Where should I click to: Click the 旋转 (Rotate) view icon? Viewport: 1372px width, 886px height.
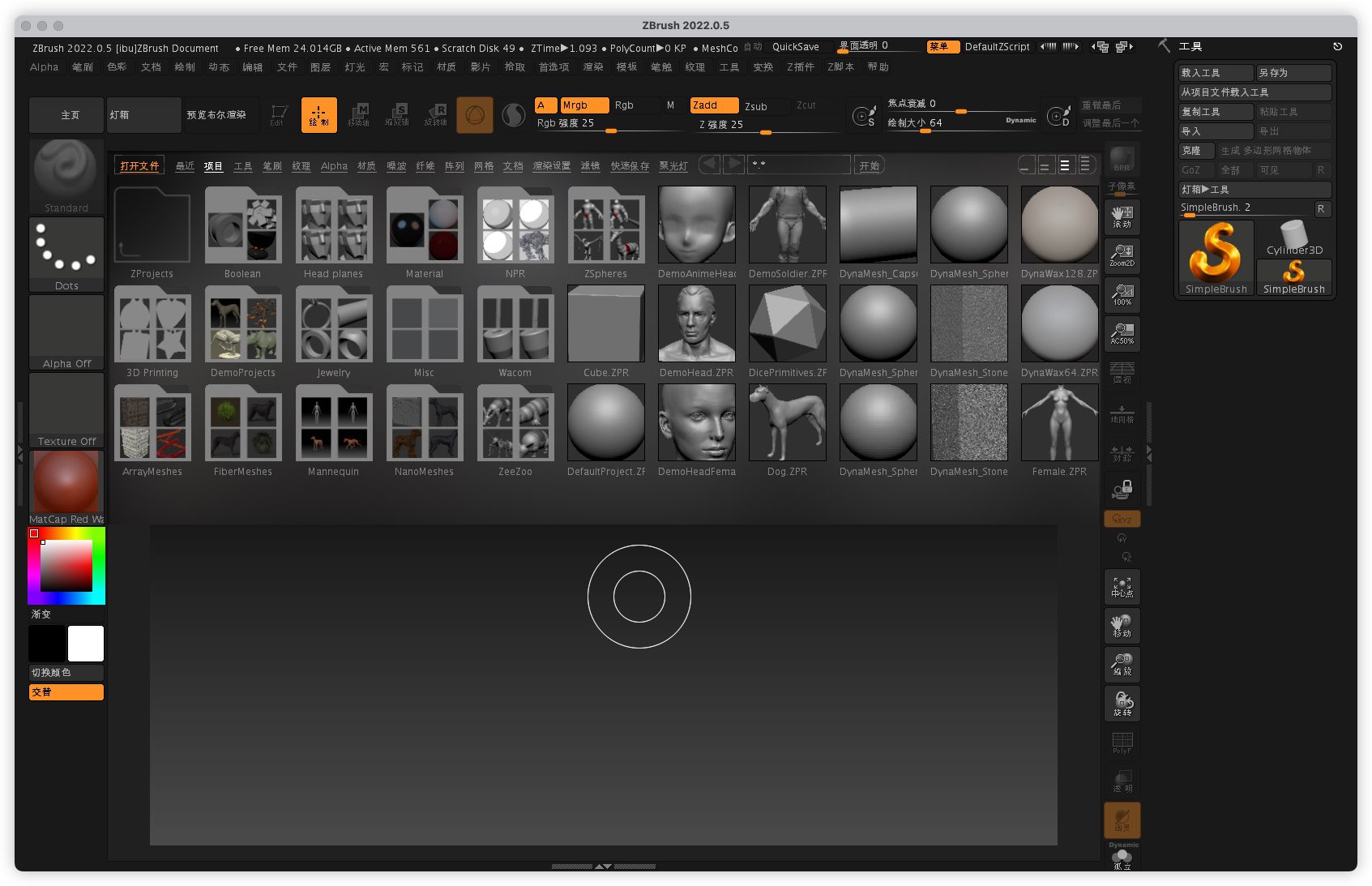(x=1122, y=704)
